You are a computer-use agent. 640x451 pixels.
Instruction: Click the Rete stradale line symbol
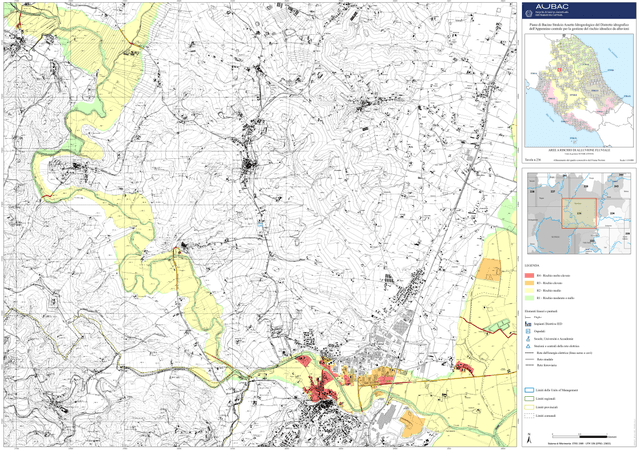(x=529, y=360)
